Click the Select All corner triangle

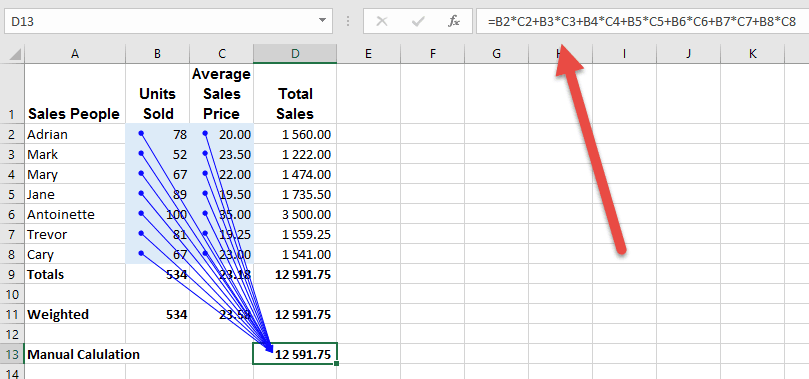pyautogui.click(x=15, y=54)
